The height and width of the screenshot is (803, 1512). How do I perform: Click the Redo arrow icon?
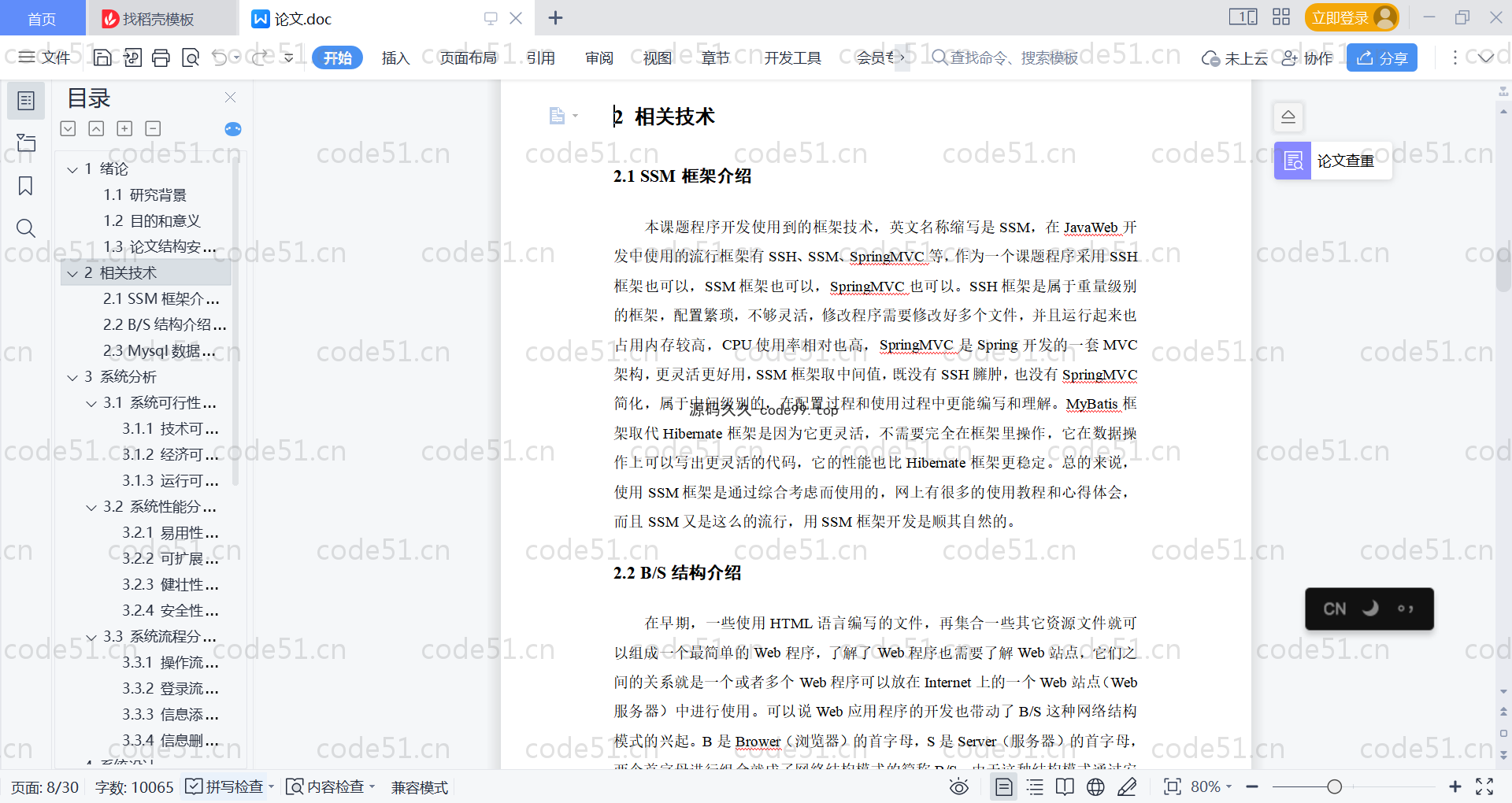coord(259,57)
